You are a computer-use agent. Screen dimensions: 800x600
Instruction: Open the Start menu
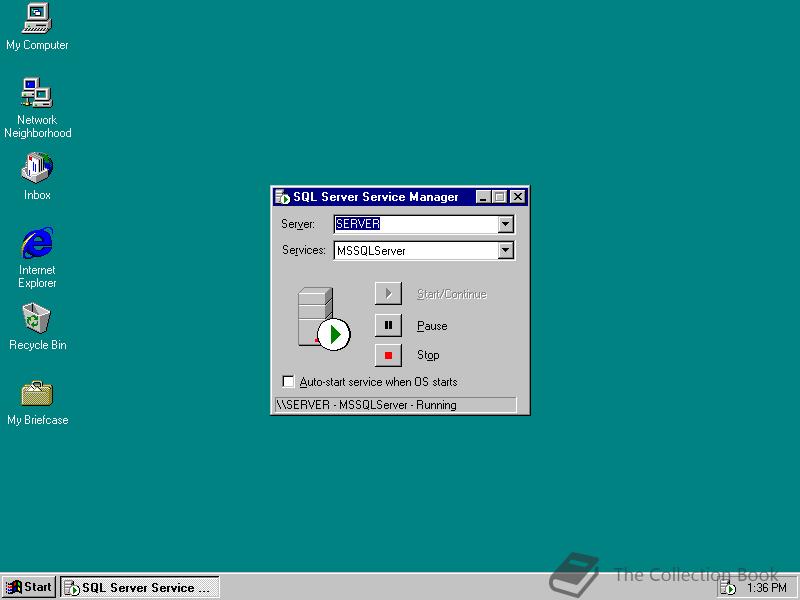[x=29, y=587]
